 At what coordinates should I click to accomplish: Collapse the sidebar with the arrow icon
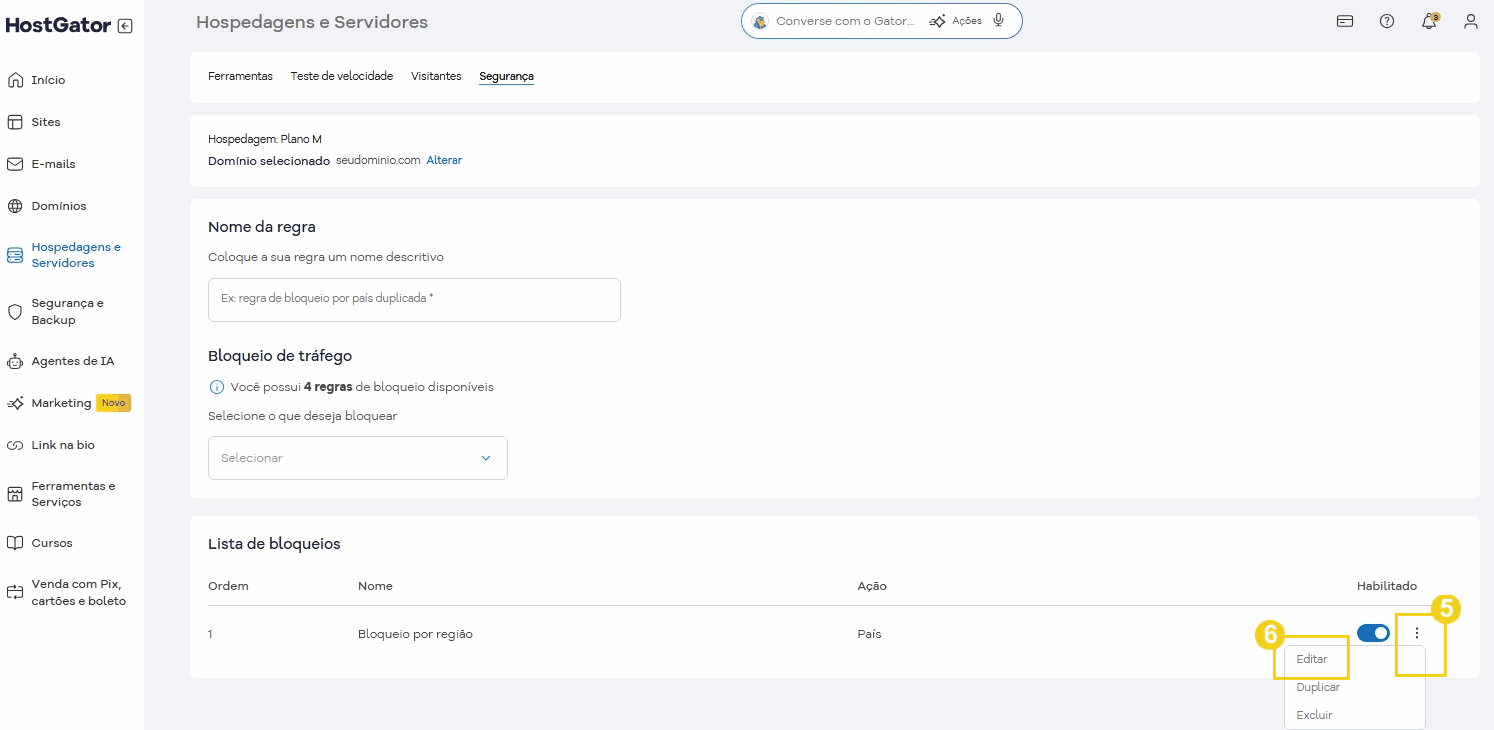(x=123, y=25)
